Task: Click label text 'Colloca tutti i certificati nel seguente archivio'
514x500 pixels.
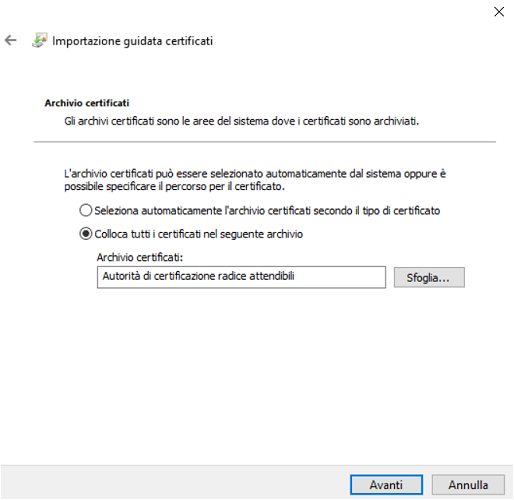Action: (x=199, y=234)
